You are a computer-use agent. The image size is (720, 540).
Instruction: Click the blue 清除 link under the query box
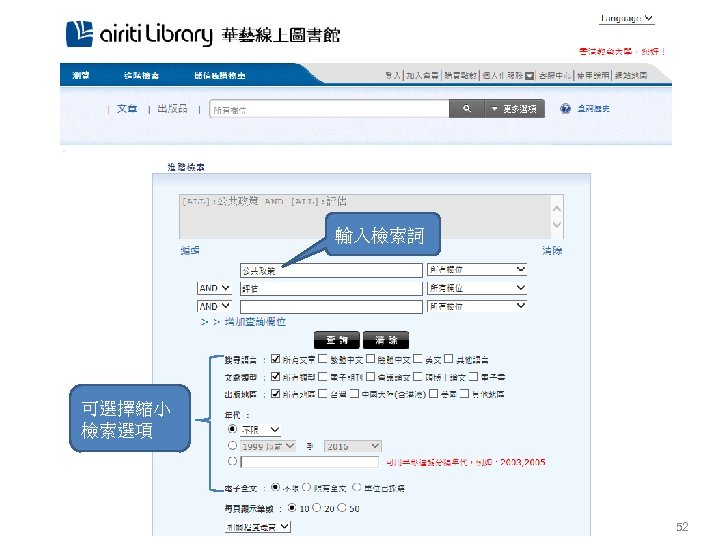click(x=552, y=251)
